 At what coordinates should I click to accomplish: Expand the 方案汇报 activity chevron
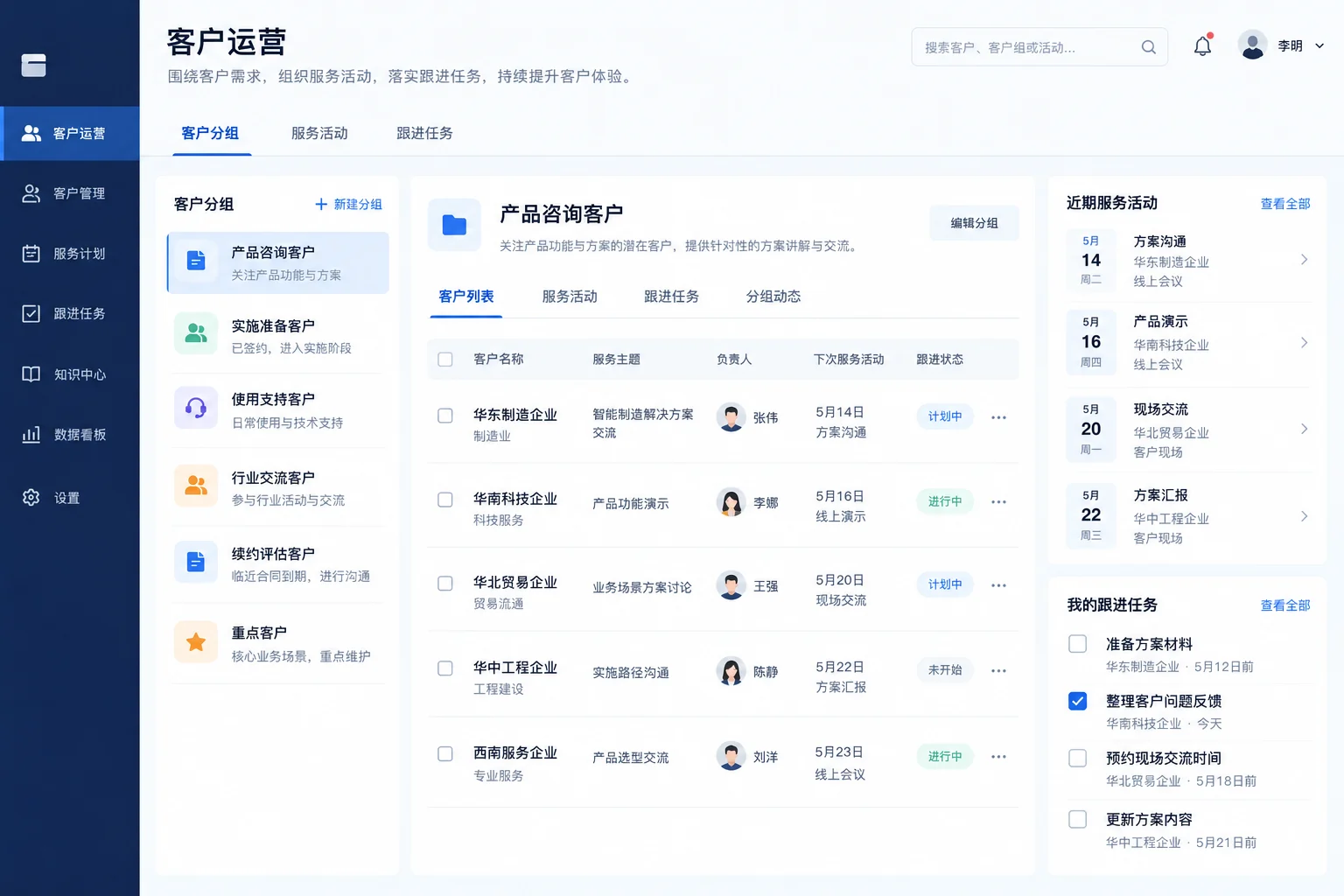1304,516
